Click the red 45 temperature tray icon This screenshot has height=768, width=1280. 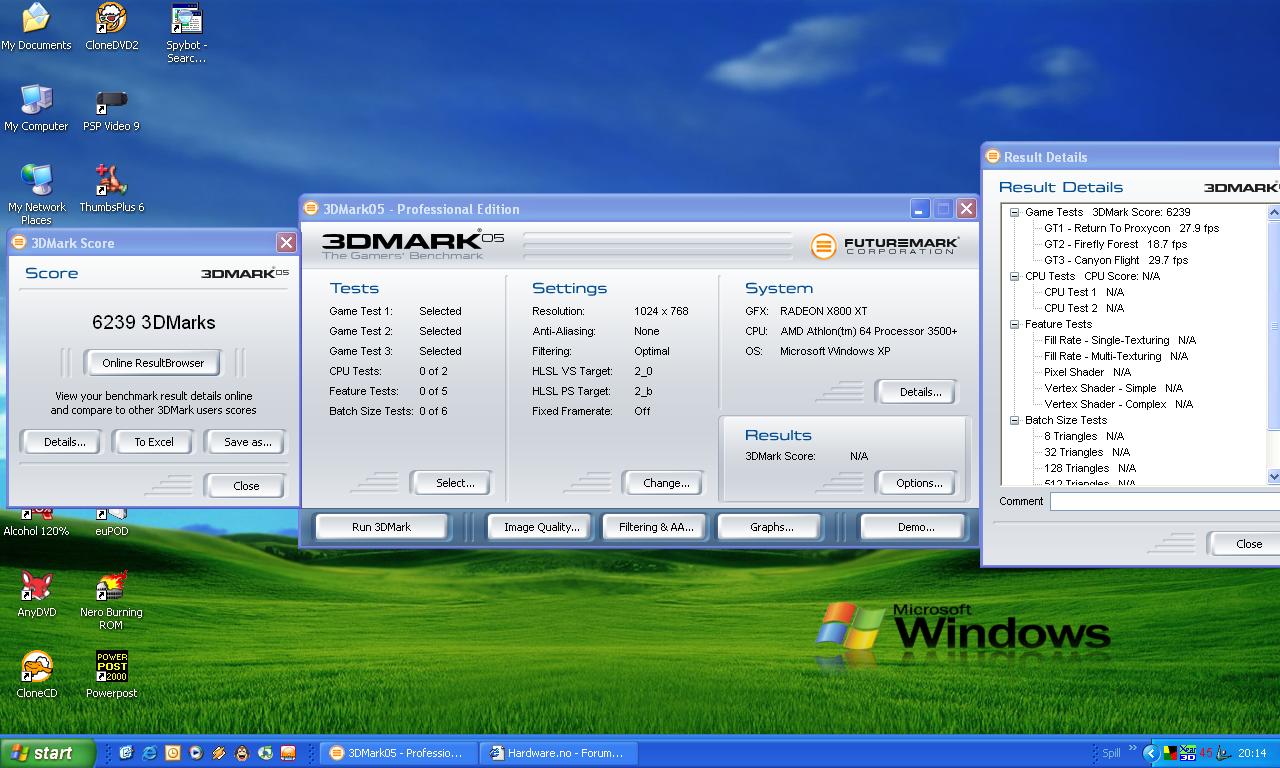pos(1206,753)
